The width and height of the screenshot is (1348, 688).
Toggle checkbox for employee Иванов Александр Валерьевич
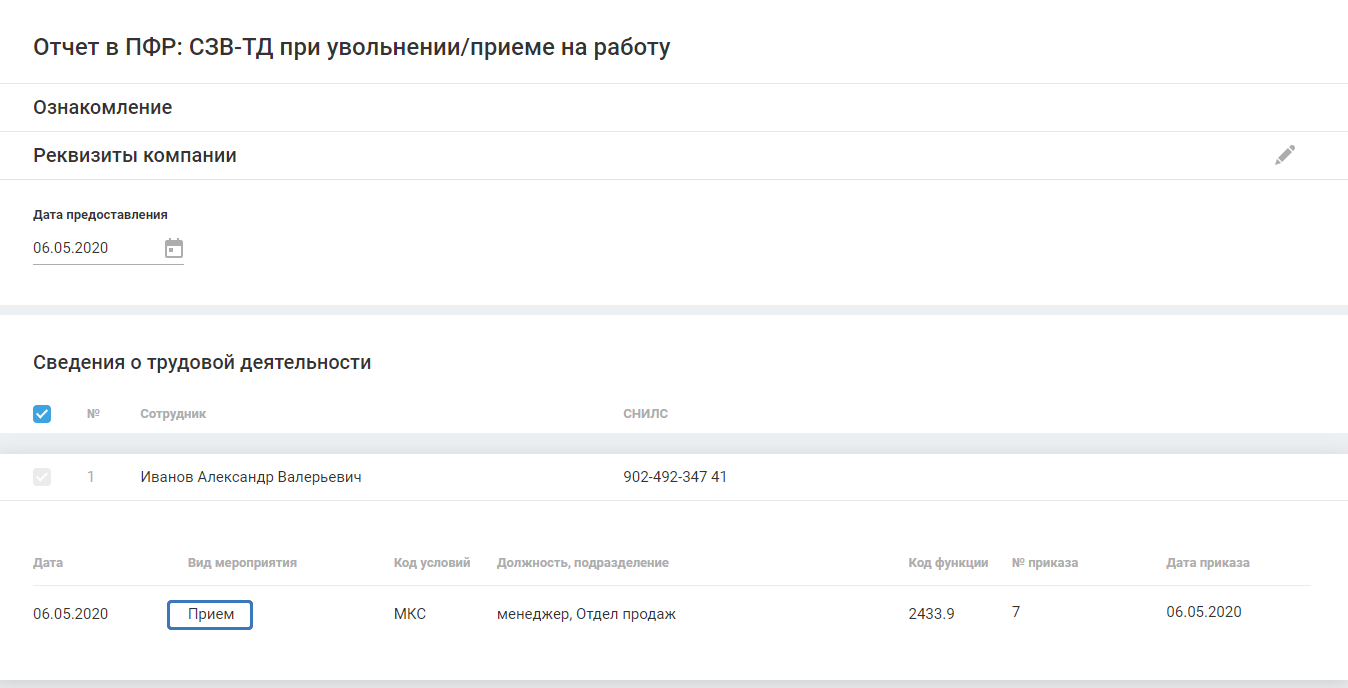coord(42,477)
